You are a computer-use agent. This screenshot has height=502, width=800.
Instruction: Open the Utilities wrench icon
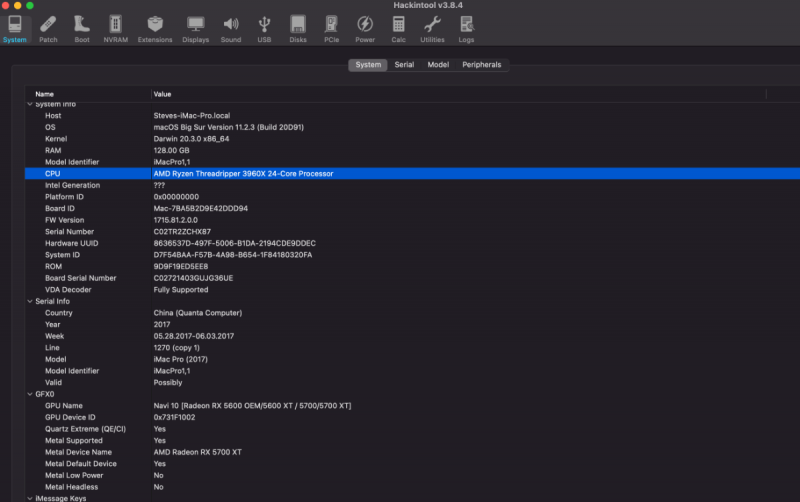(432, 28)
